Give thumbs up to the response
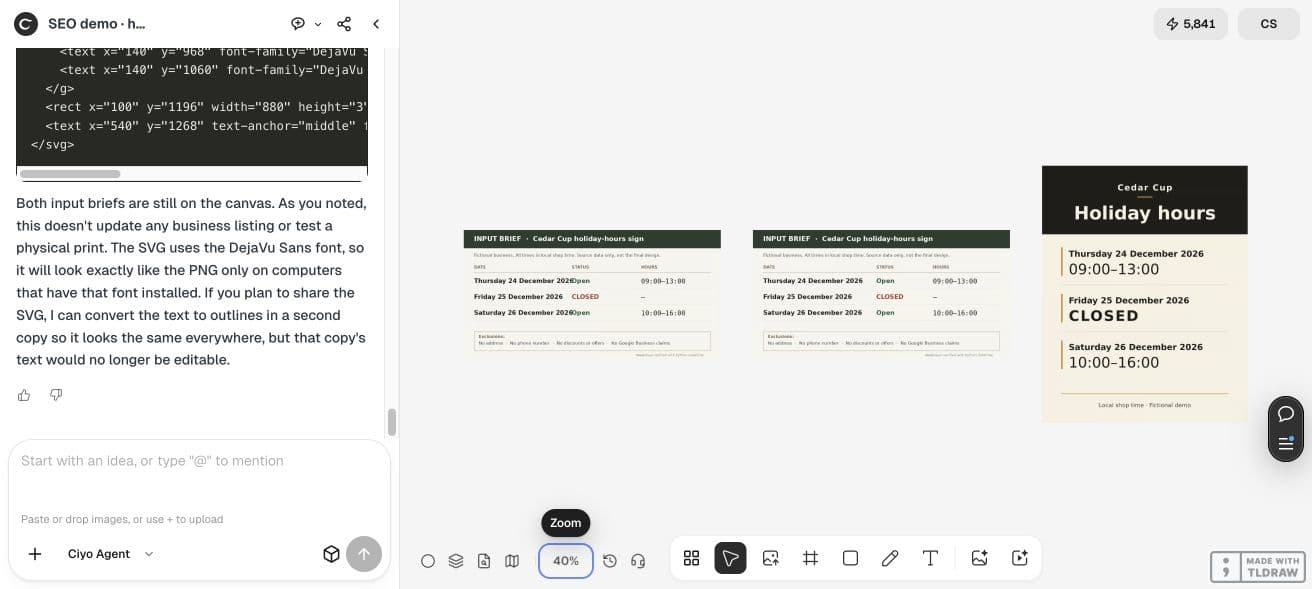The image size is (1312, 589). (x=24, y=395)
